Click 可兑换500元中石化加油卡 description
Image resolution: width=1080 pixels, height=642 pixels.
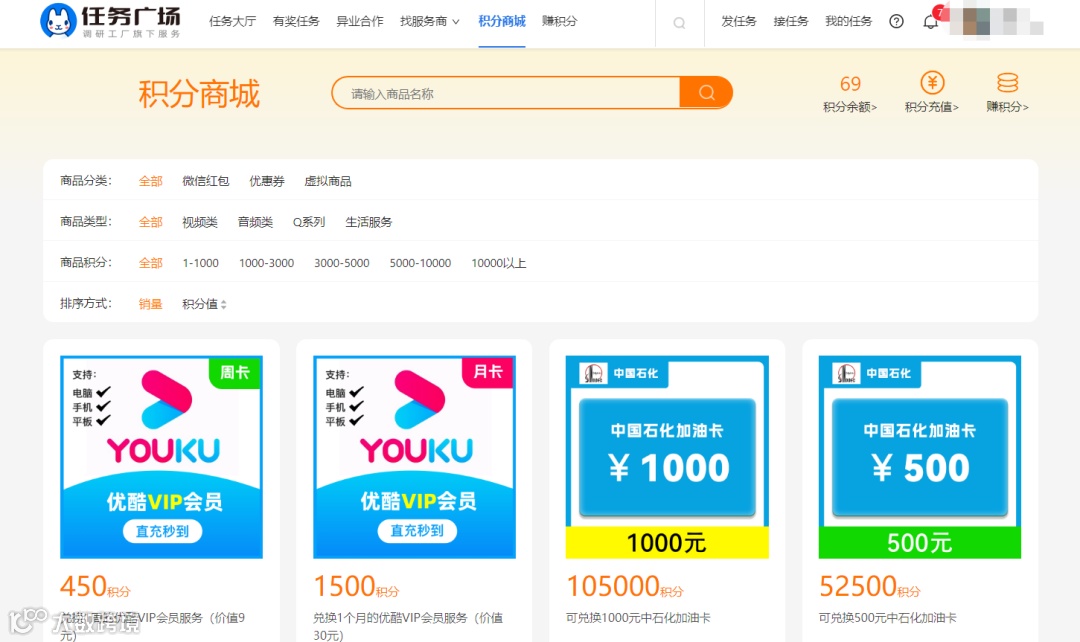tap(887, 618)
